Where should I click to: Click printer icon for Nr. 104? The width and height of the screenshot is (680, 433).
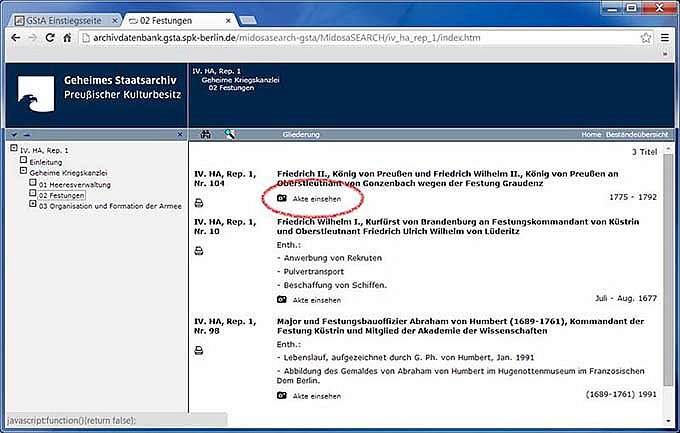[x=199, y=201]
